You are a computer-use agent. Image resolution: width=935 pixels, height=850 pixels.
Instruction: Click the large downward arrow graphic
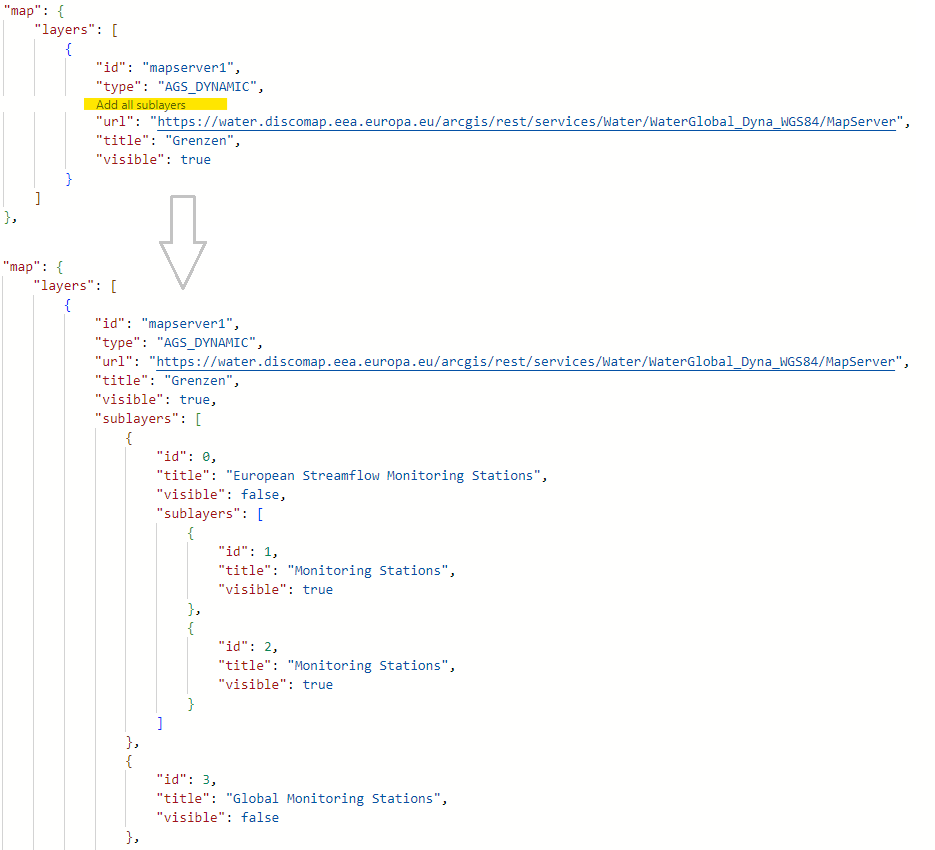tap(183, 240)
